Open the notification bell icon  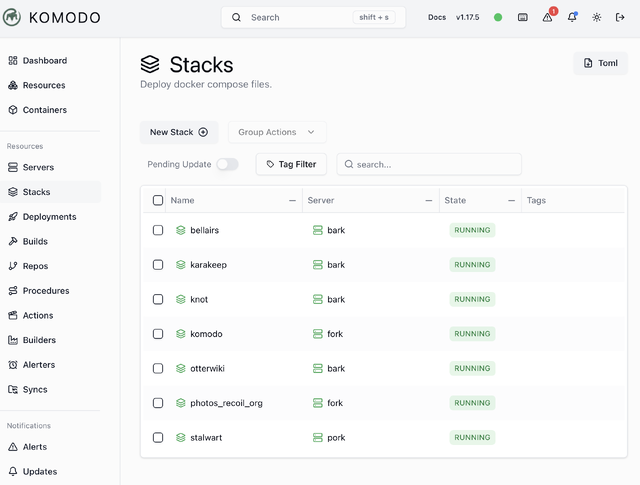(572, 17)
